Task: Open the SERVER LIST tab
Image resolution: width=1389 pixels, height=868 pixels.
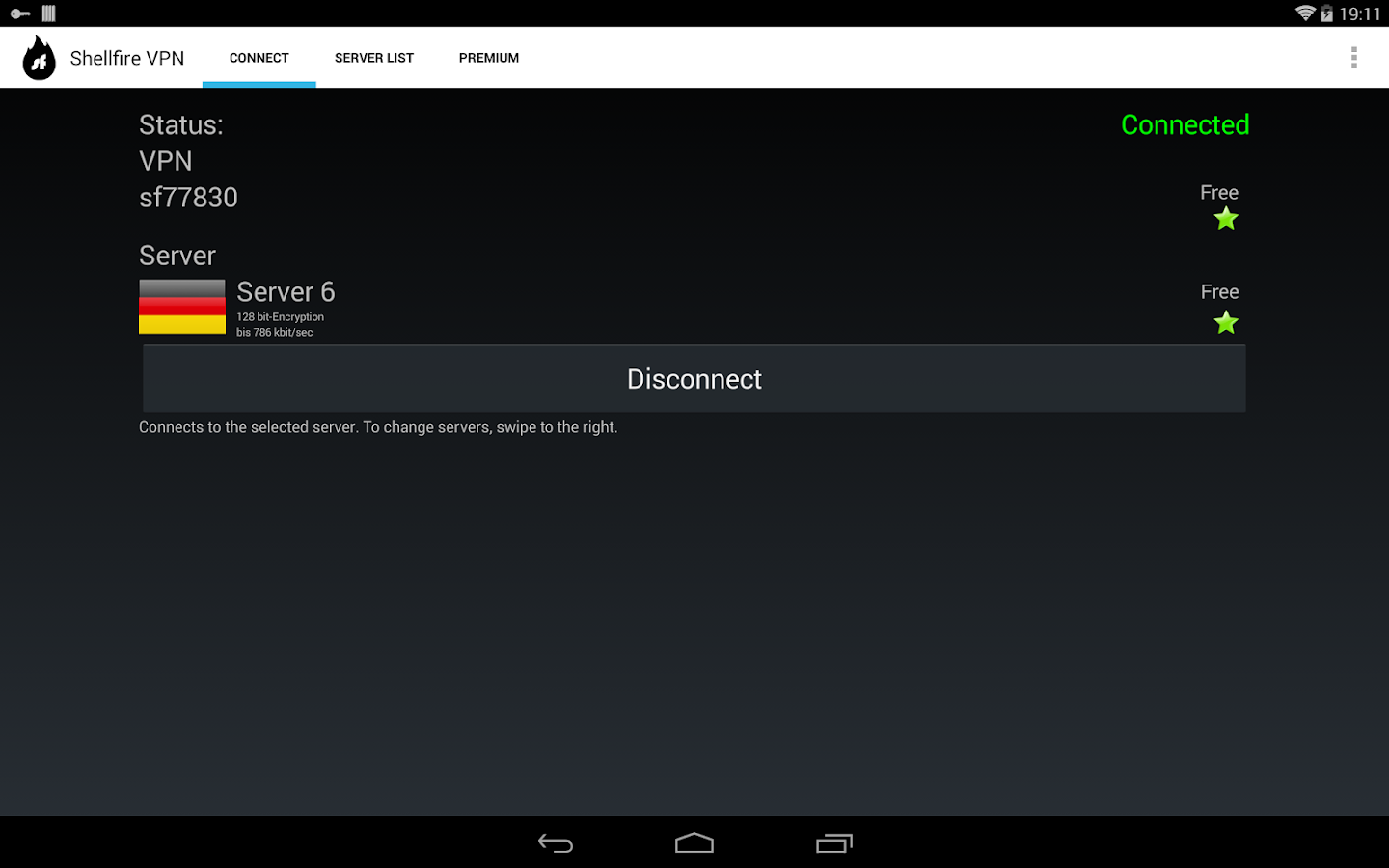Action: coord(374,58)
